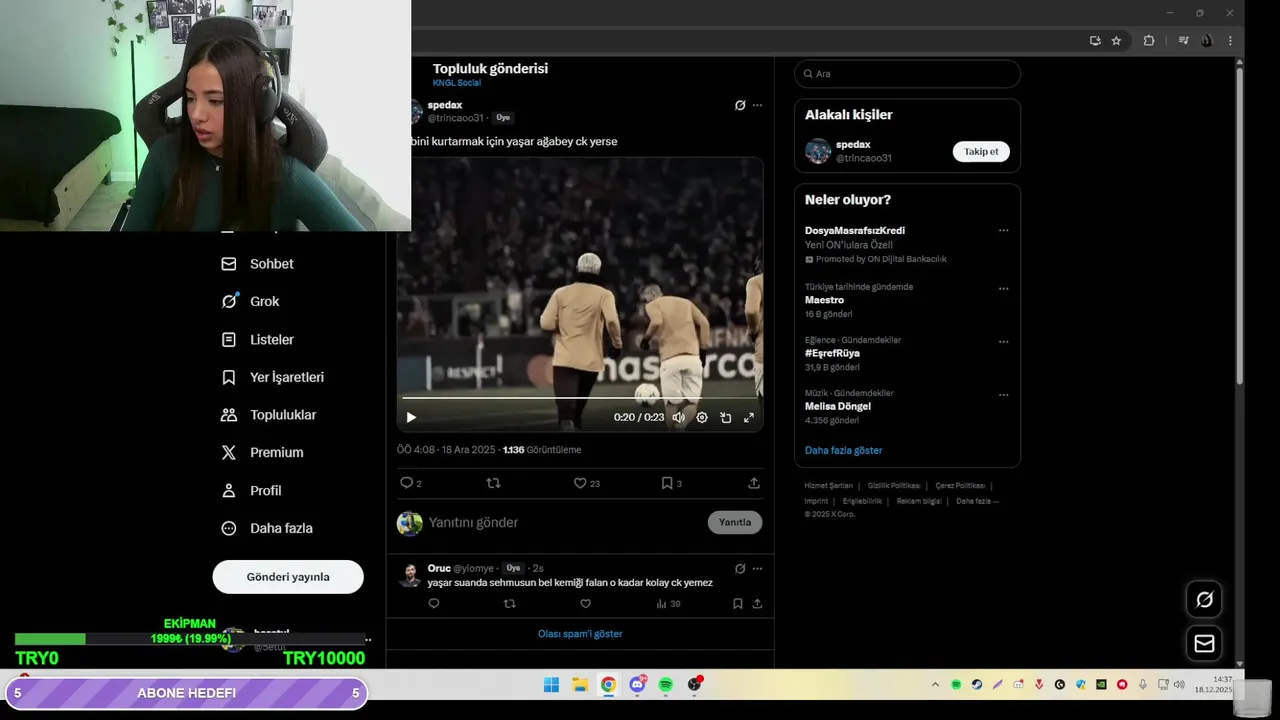Open File Explorer from taskbar
1280x720 pixels.
pyautogui.click(x=580, y=685)
